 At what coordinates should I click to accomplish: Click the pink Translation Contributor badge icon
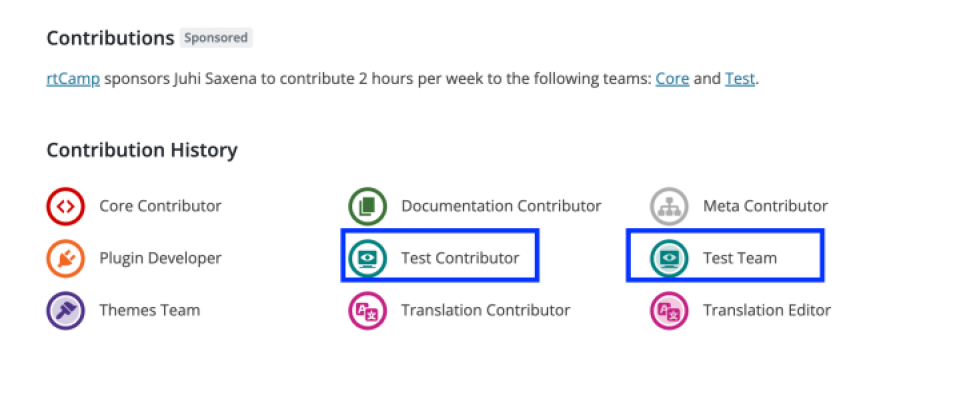point(367,310)
